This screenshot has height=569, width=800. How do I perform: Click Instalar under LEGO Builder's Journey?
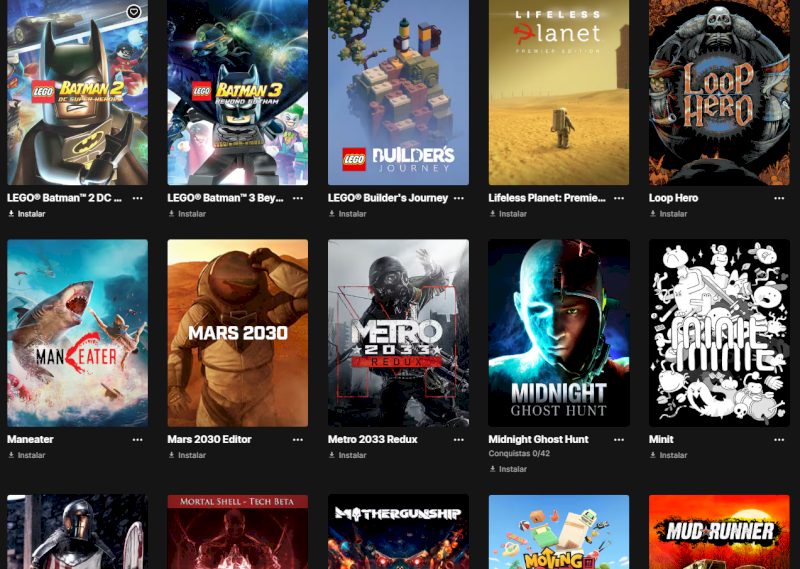click(347, 214)
